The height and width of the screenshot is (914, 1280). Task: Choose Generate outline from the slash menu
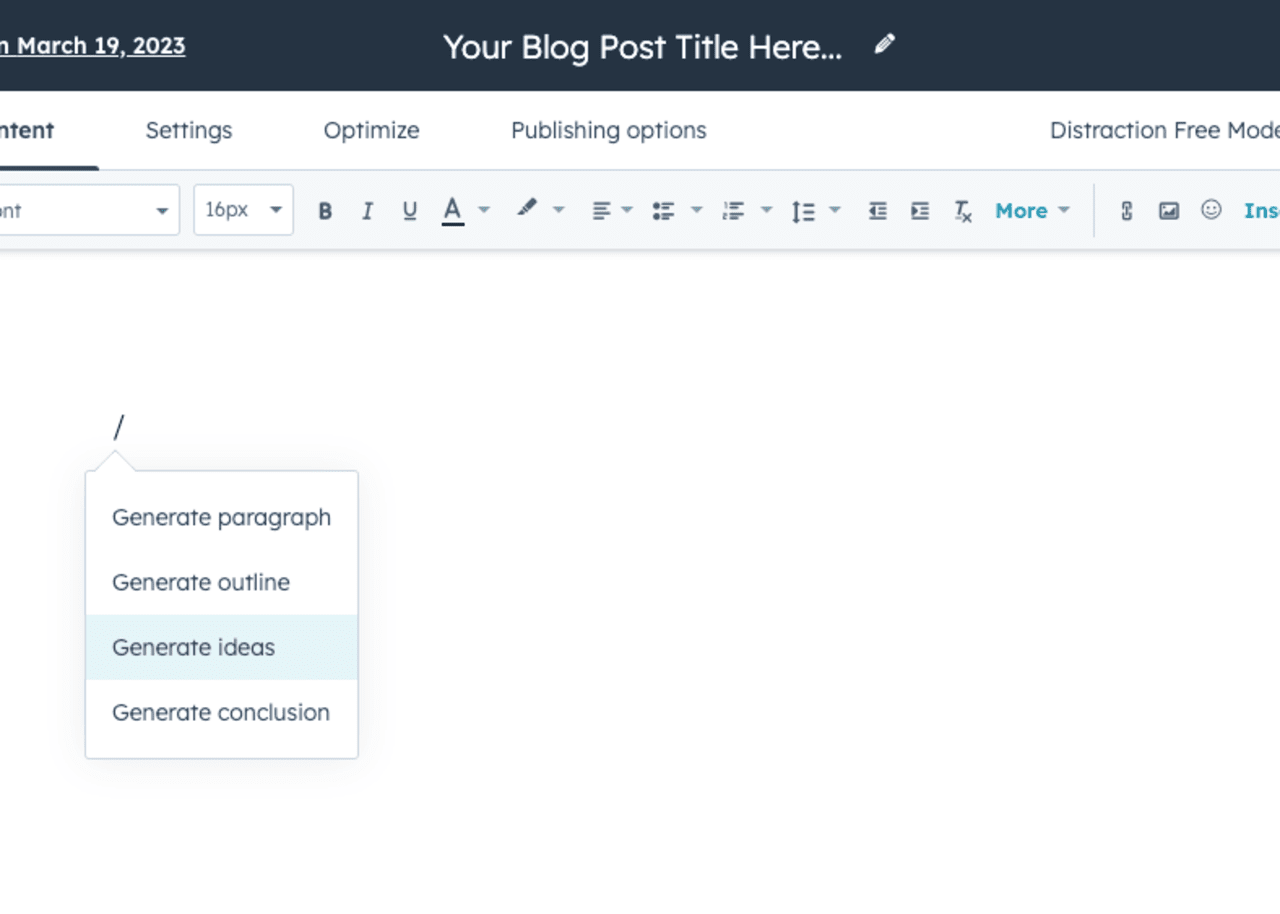201,582
